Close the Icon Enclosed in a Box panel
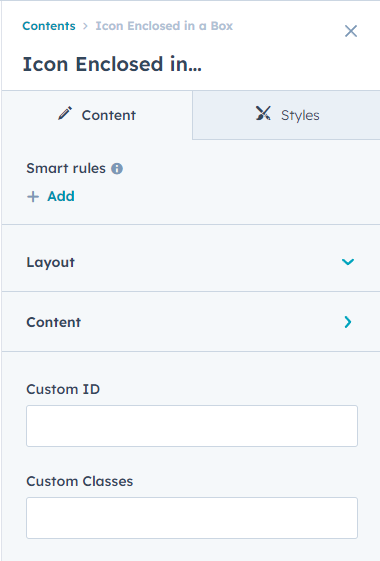The height and width of the screenshot is (561, 380). pyautogui.click(x=351, y=31)
